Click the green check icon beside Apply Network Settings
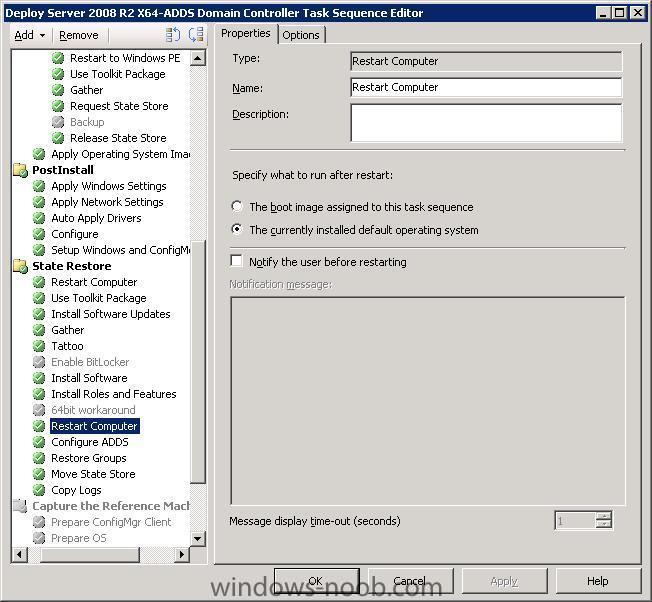 (39, 202)
